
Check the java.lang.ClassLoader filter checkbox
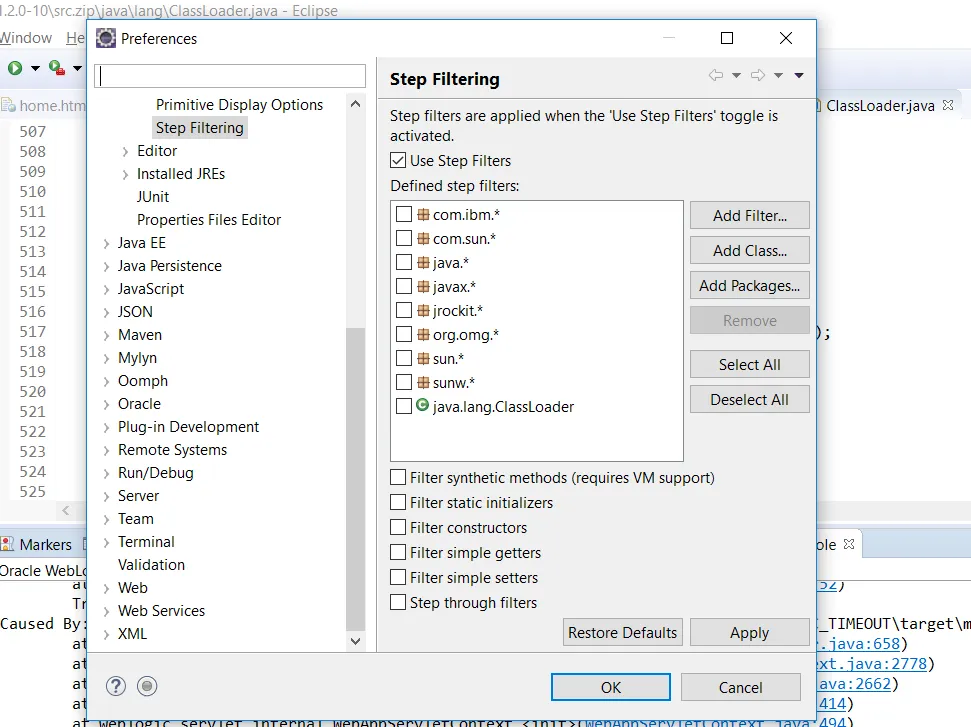[x=404, y=406]
